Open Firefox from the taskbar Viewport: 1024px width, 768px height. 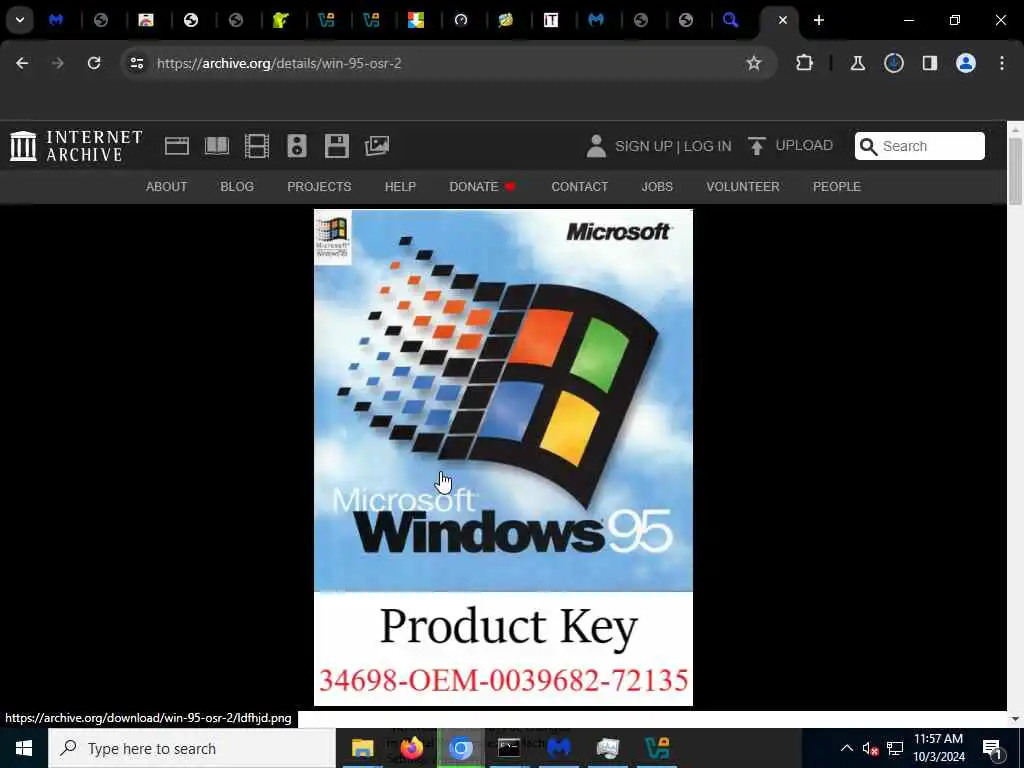411,748
